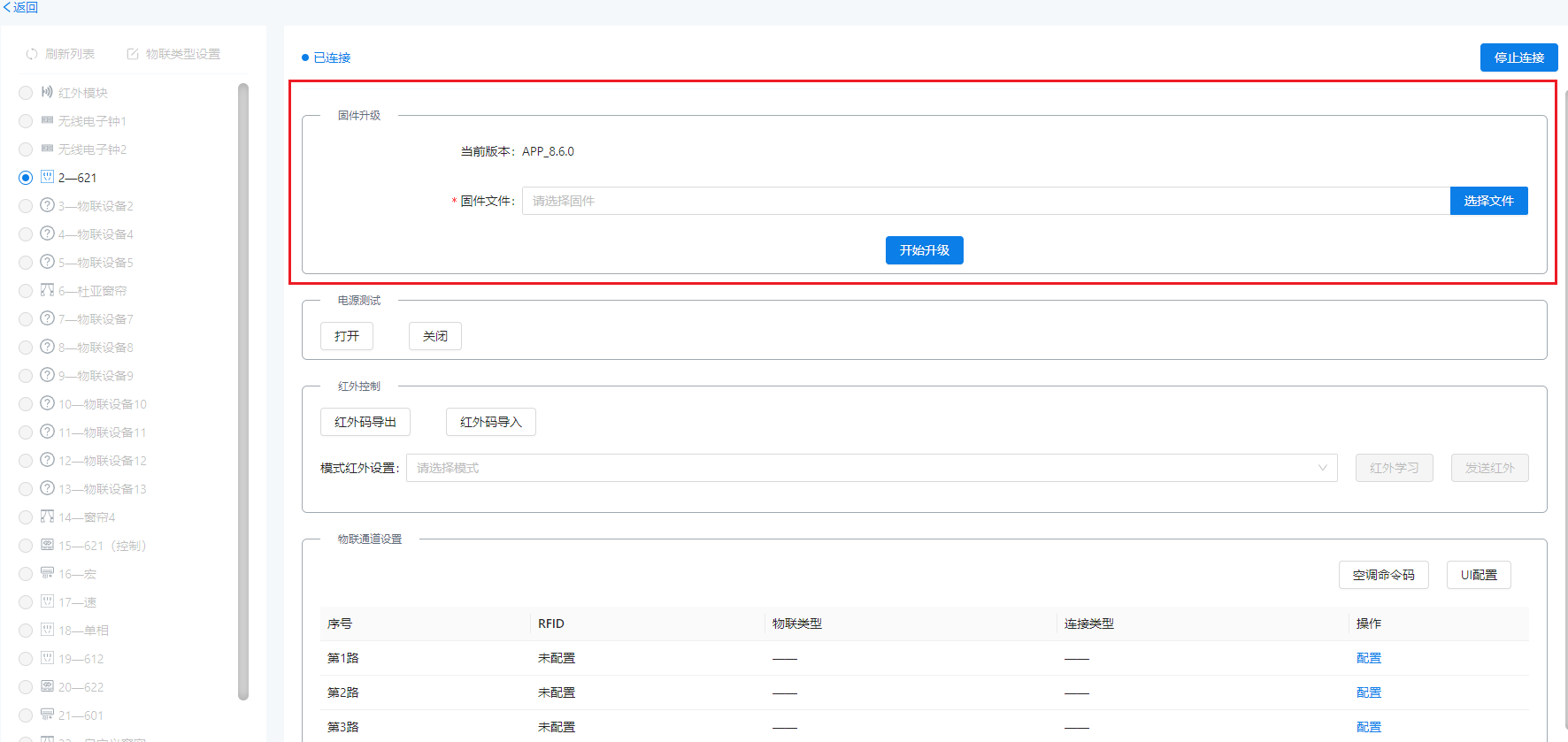The image size is (1568, 742).
Task: Click the question mark icon for 3—物联设备2
Action: tap(48, 205)
